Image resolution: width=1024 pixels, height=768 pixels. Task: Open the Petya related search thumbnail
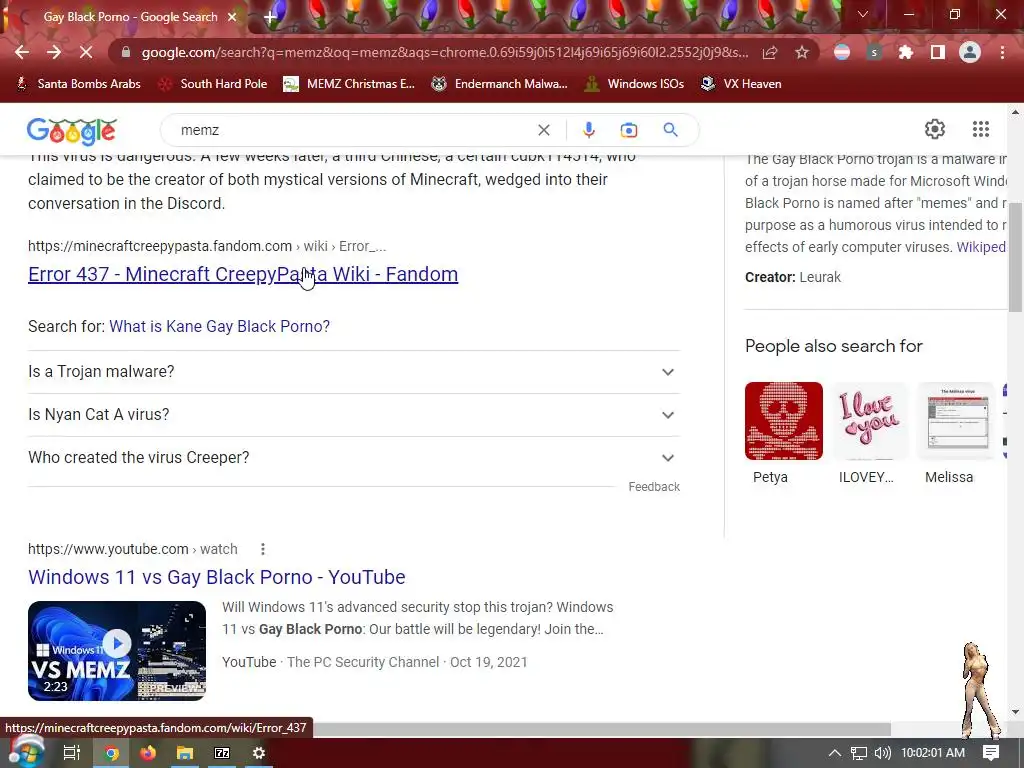784,421
